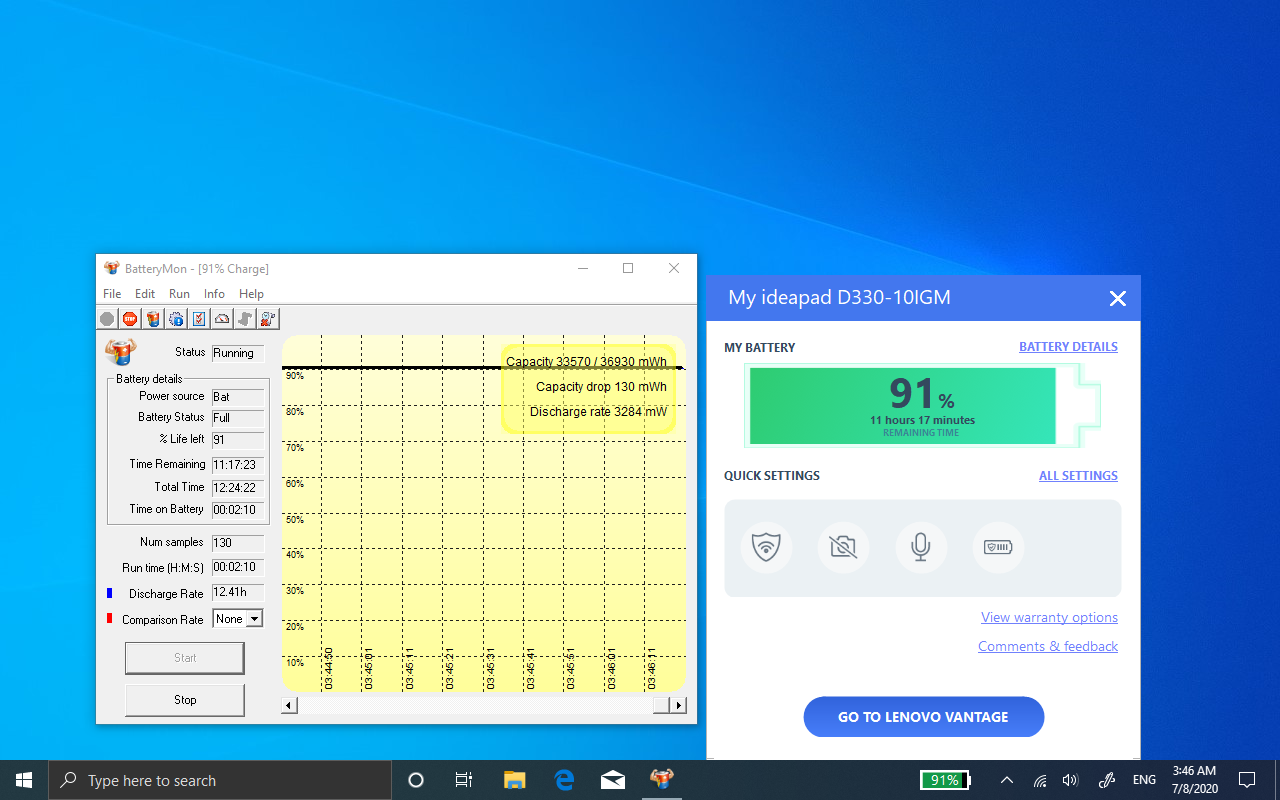Open the Info menu in BatteryMon

pyautogui.click(x=214, y=294)
